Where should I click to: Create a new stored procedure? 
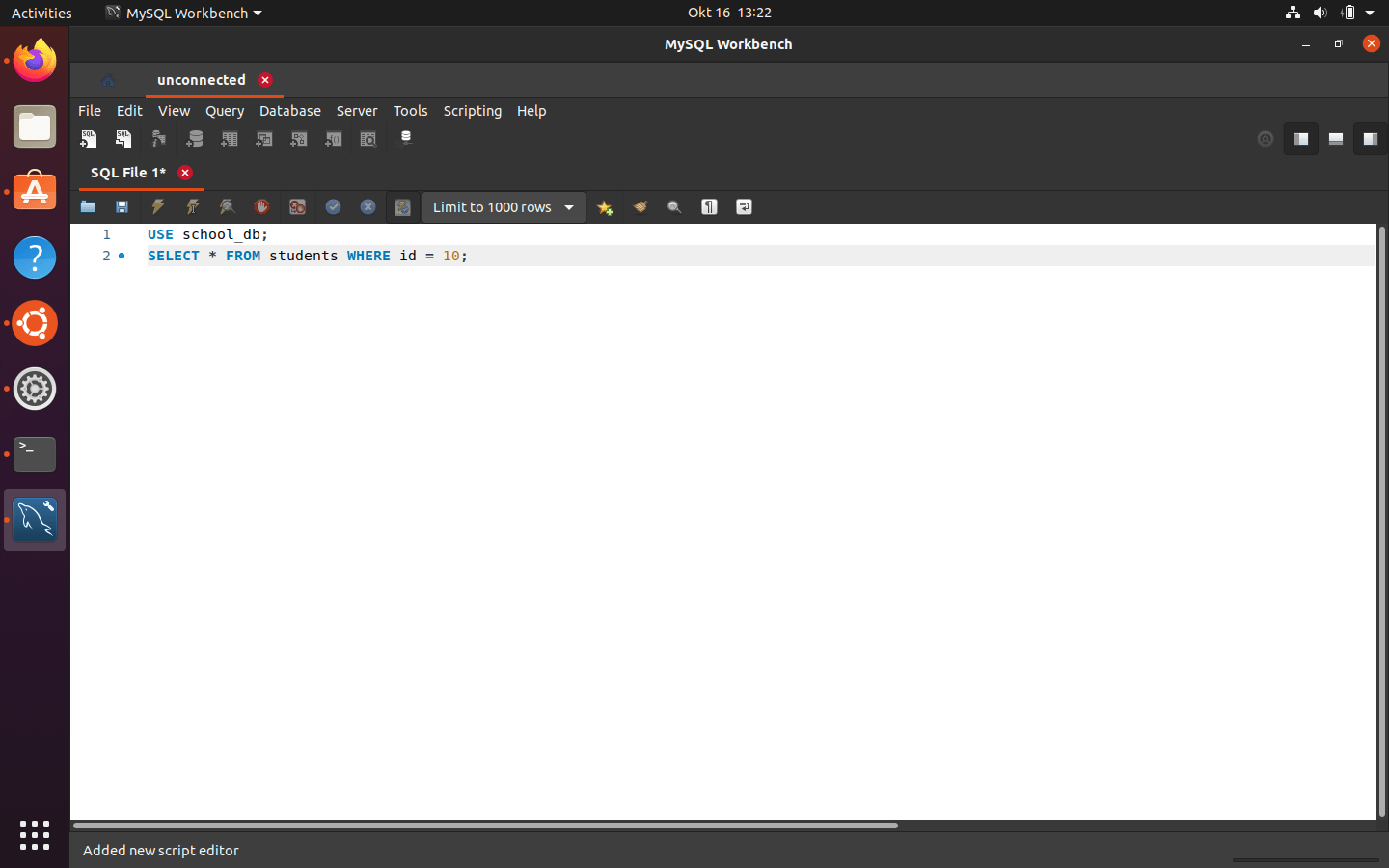pos(299,139)
